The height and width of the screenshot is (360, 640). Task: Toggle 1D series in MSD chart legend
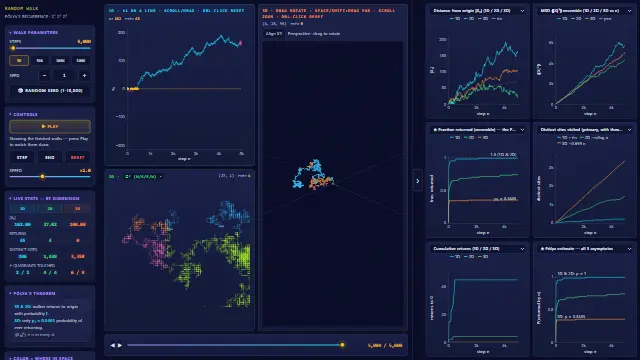coord(562,19)
